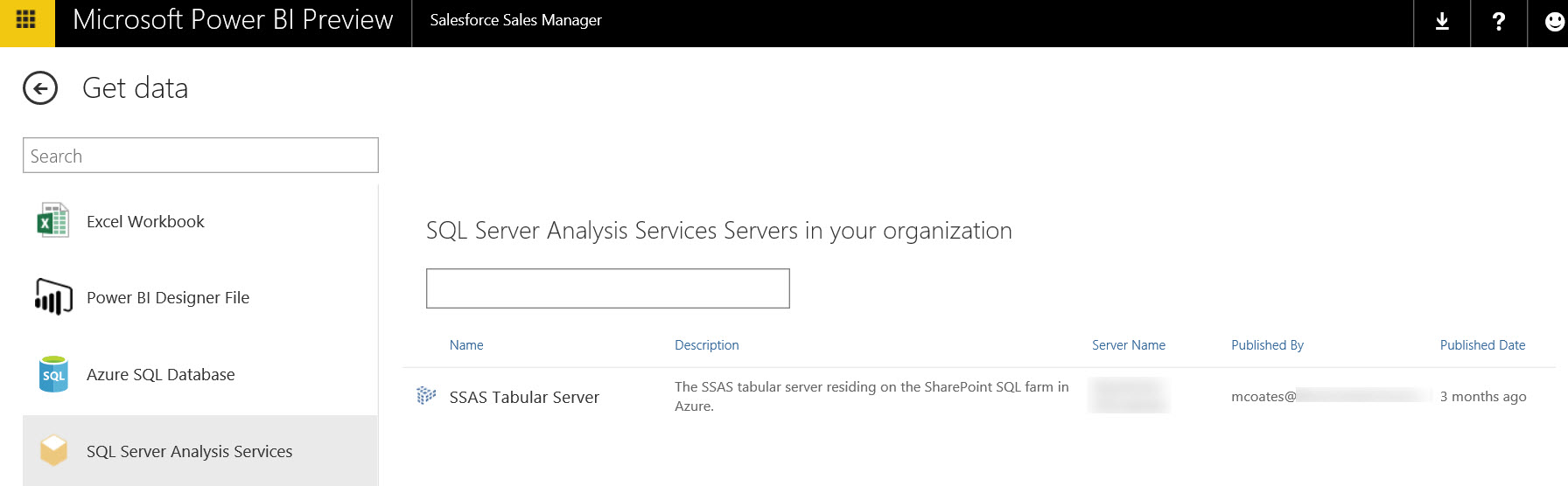
Task: Click the Azure SQL Database icon
Action: [x=53, y=374]
